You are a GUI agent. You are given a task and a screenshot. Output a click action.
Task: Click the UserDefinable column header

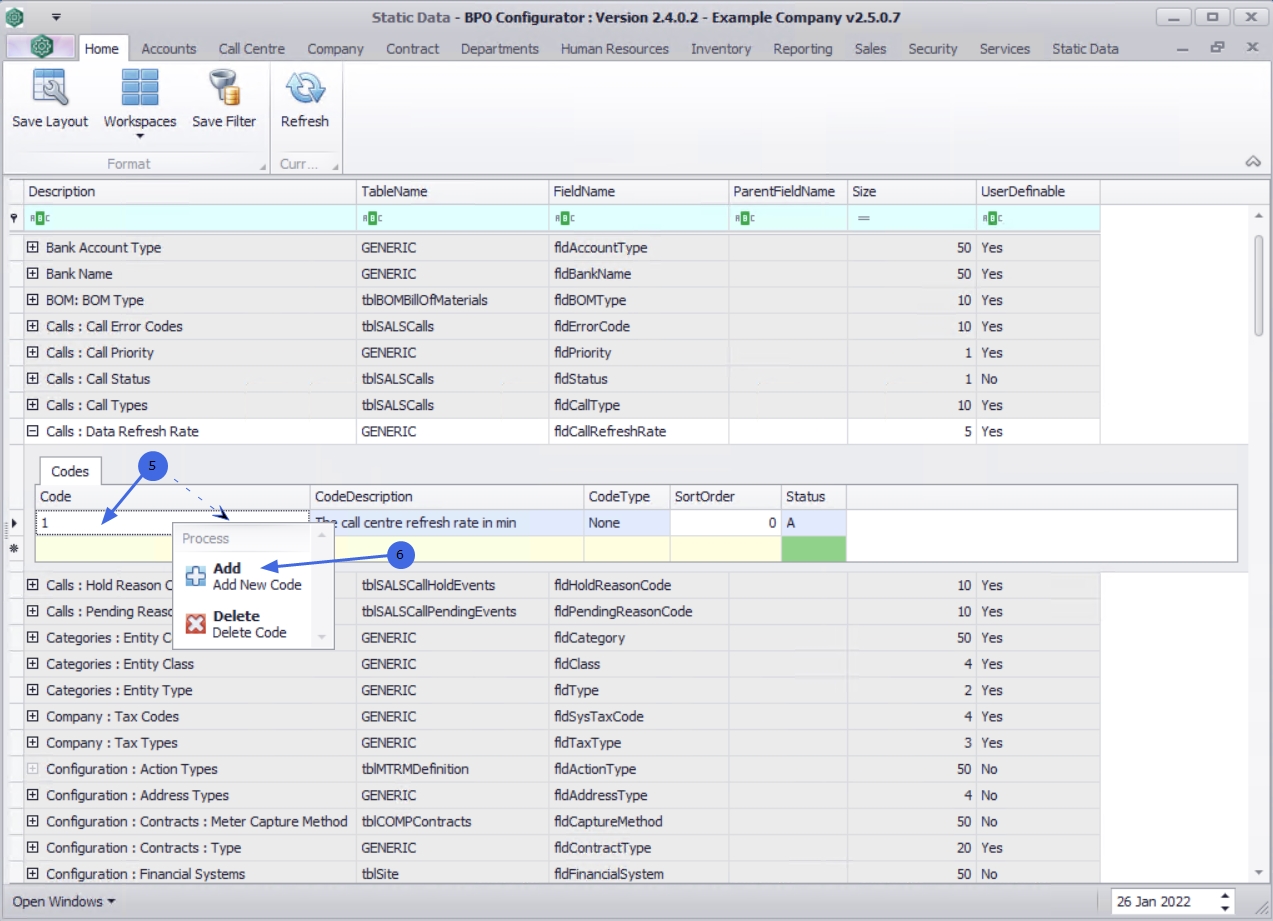click(x=1038, y=191)
